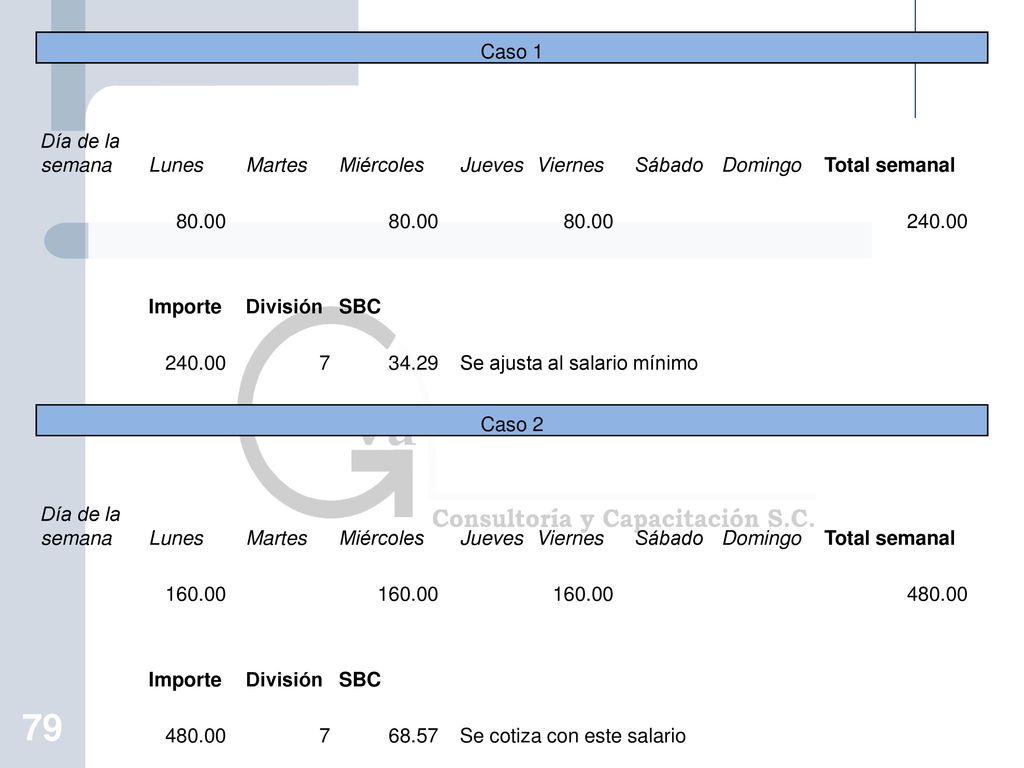Click the 240.00 weekly total value
The width and height of the screenshot is (1024, 768).
click(936, 221)
